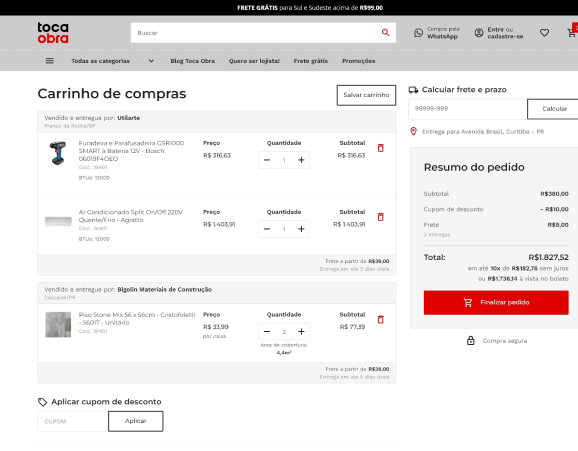Click Salvar carrinho button
The image size is (578, 451).
point(366,95)
